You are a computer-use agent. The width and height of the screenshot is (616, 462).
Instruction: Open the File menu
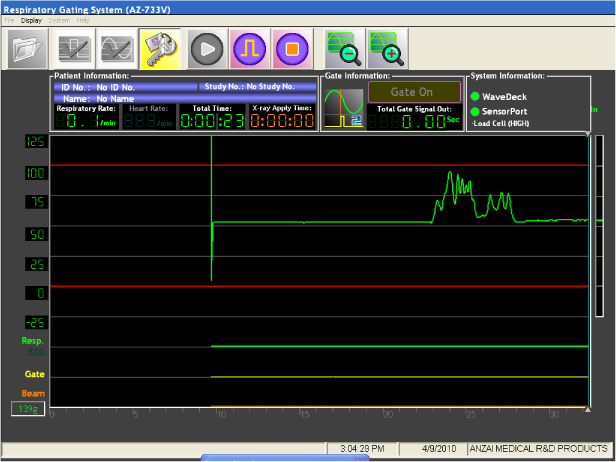coord(10,20)
